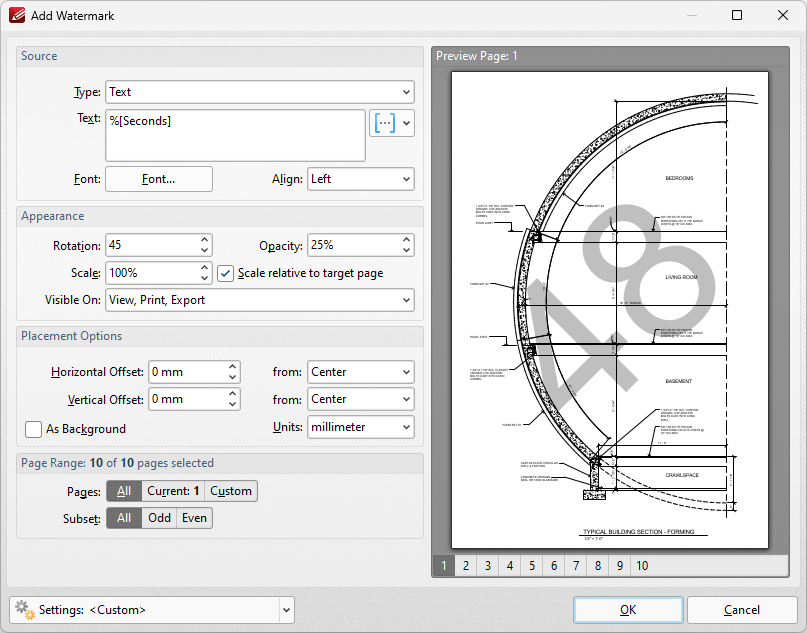Screen dimensions: 807x633
Task: Click the PDF editor app icon in title bar
Action: [x=17, y=15]
